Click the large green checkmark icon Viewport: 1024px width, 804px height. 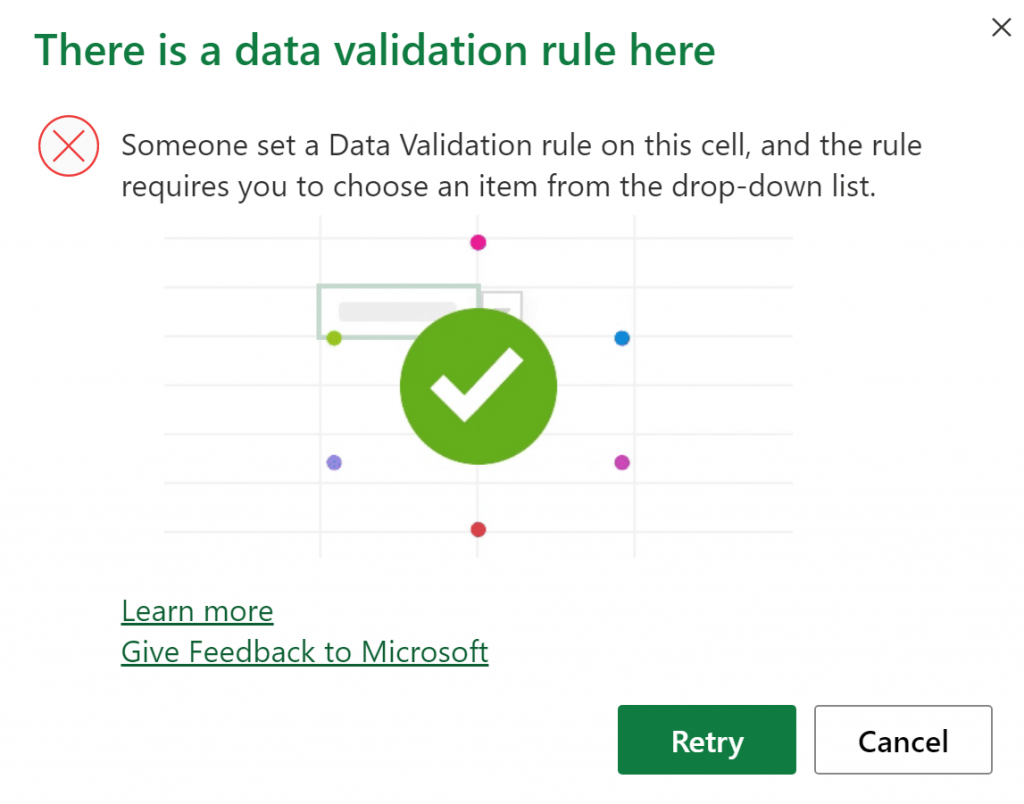478,388
